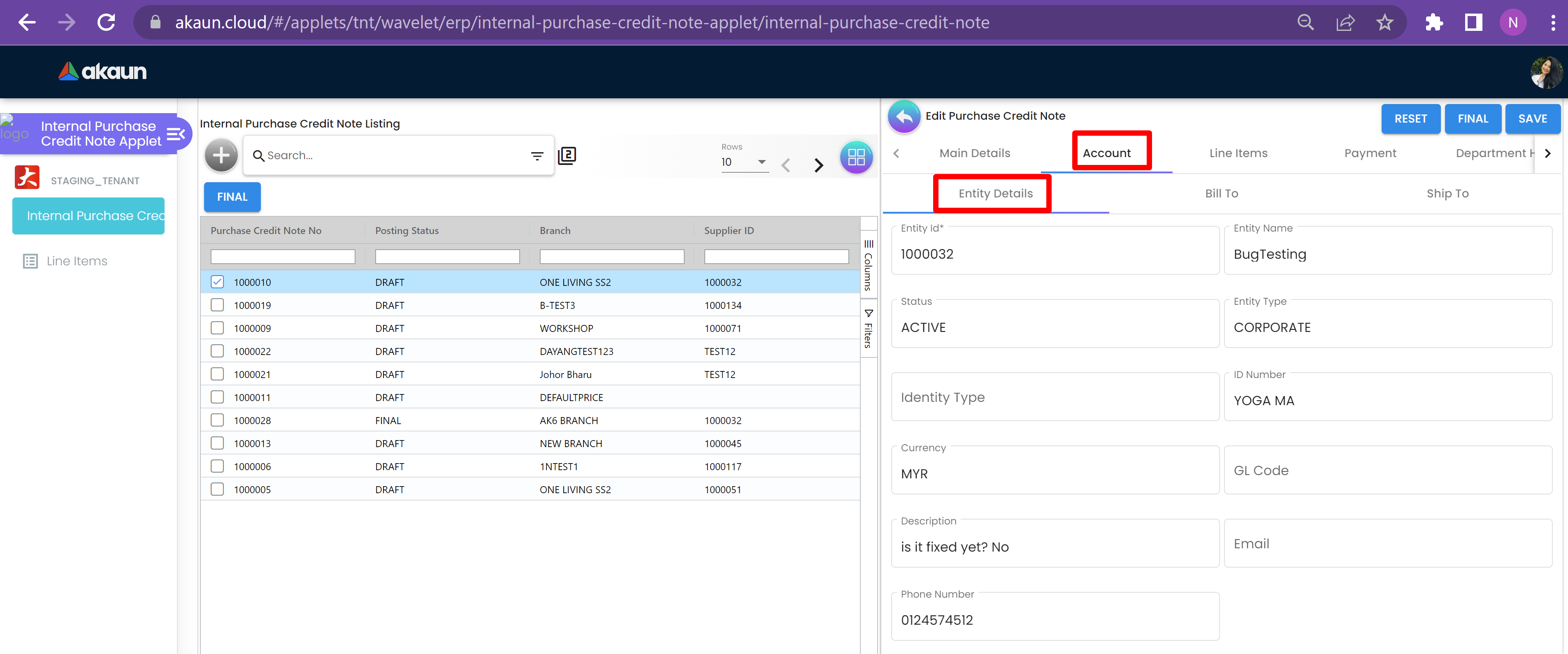Open the Bill To sub-tab
The width and height of the screenshot is (1568, 654).
[x=1221, y=193]
